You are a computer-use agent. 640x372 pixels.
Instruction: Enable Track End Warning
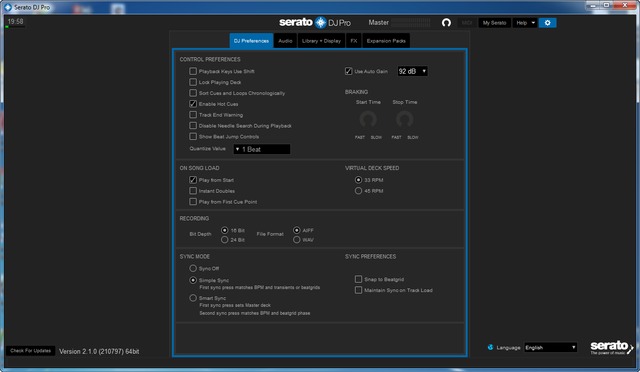point(193,115)
